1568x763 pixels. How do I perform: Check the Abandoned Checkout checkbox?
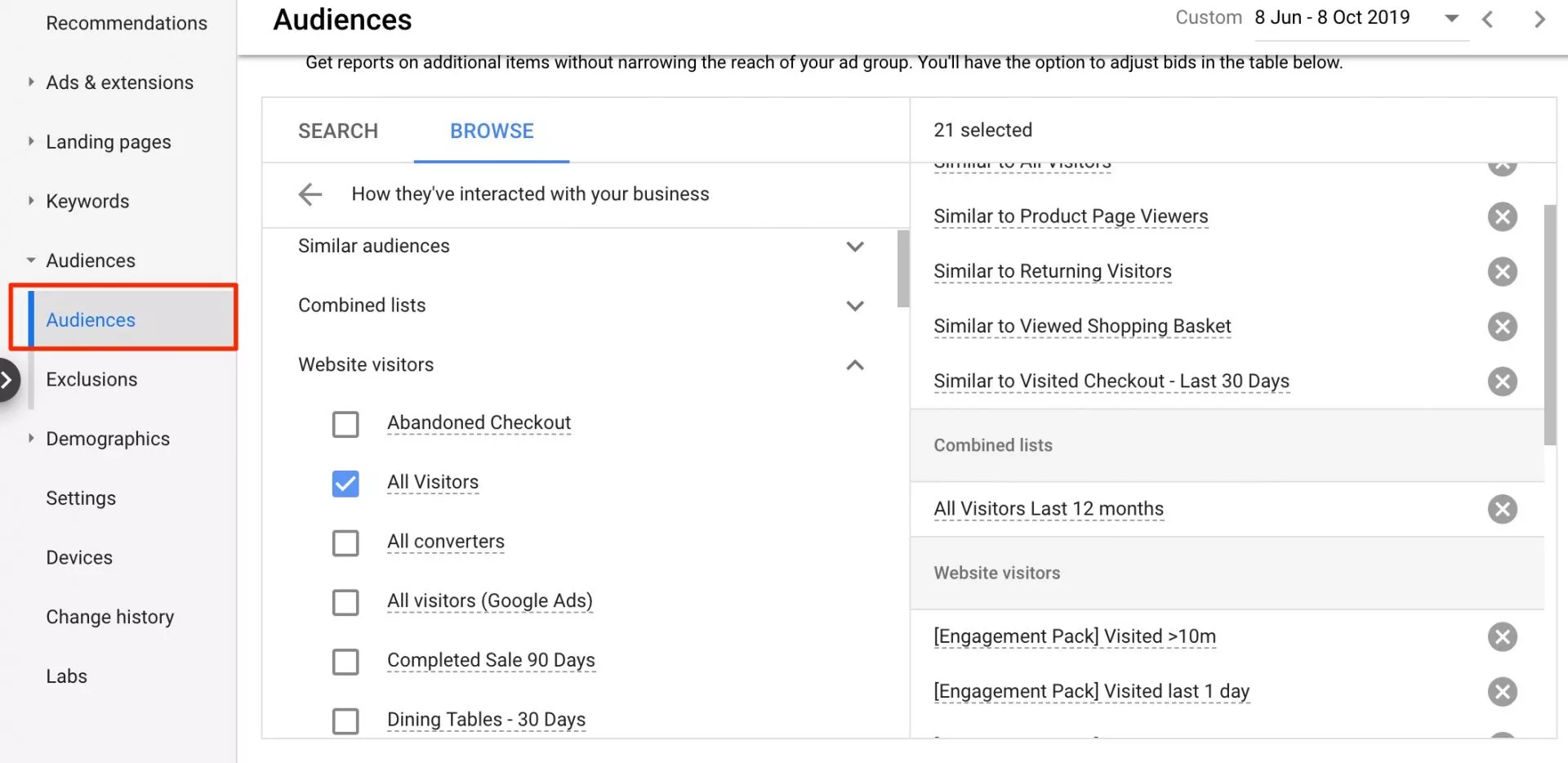pyautogui.click(x=345, y=424)
